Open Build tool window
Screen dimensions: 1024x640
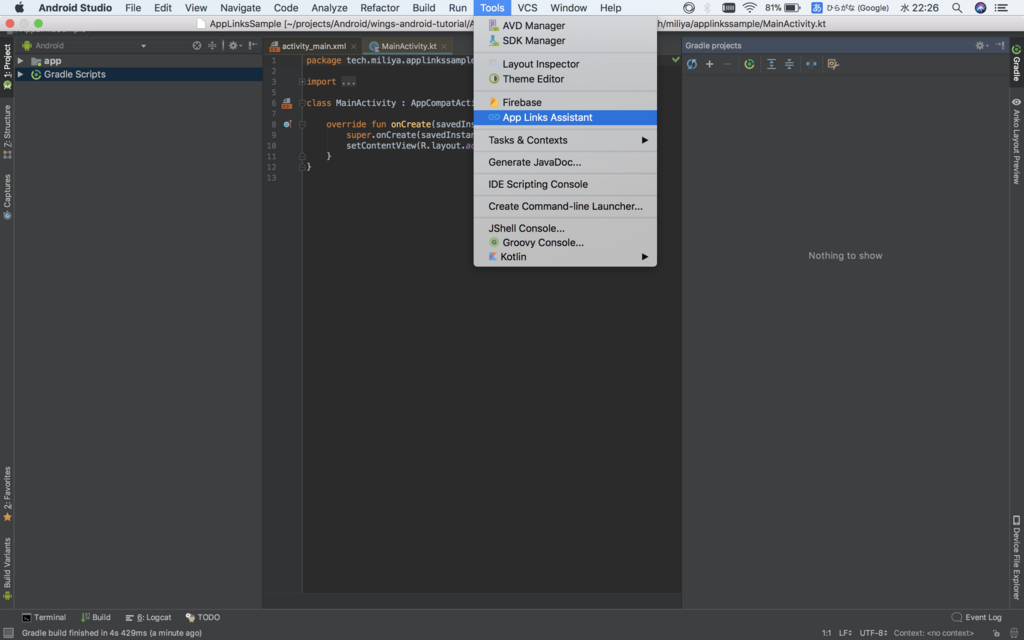pos(96,618)
